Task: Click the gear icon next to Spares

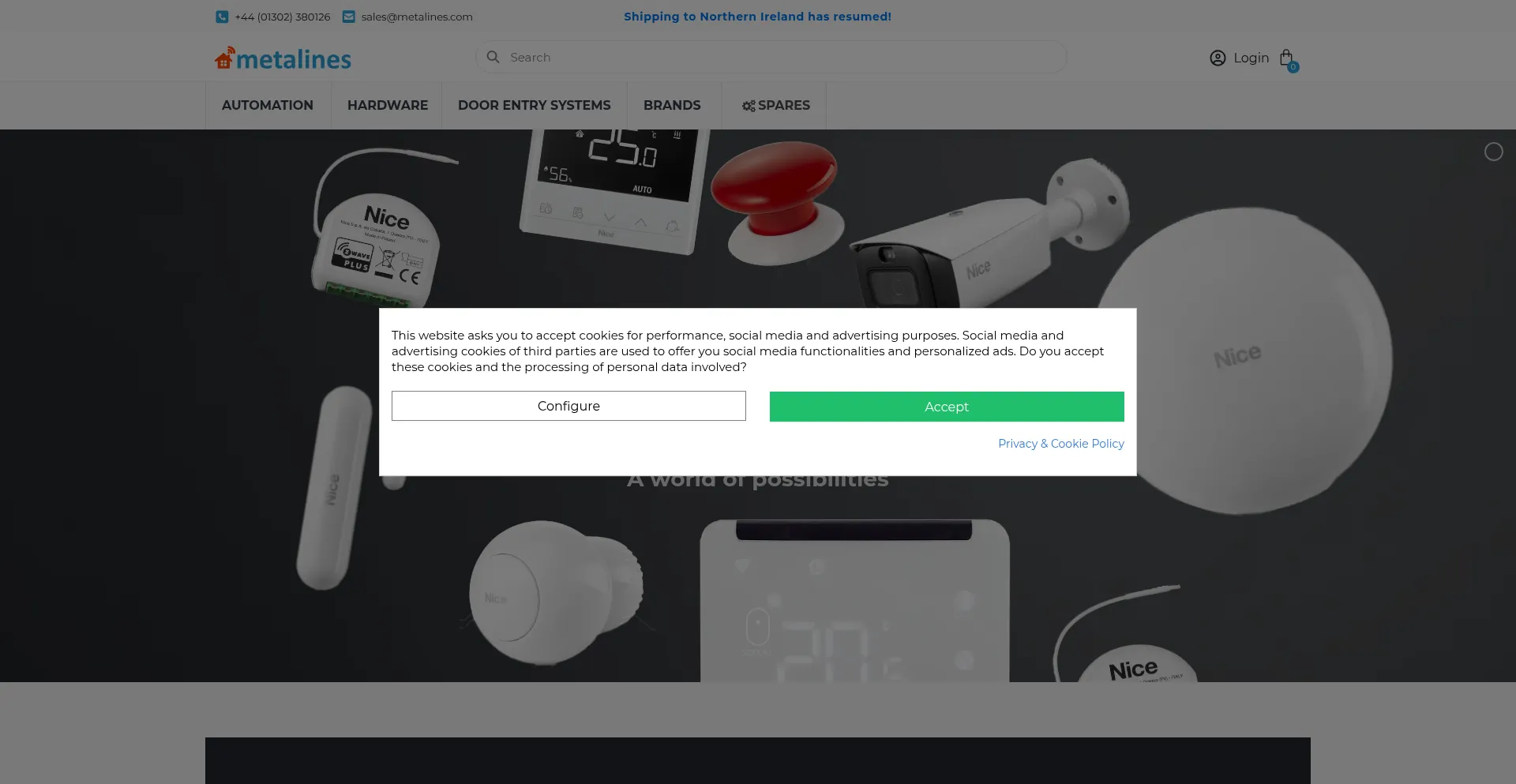Action: 748,106
